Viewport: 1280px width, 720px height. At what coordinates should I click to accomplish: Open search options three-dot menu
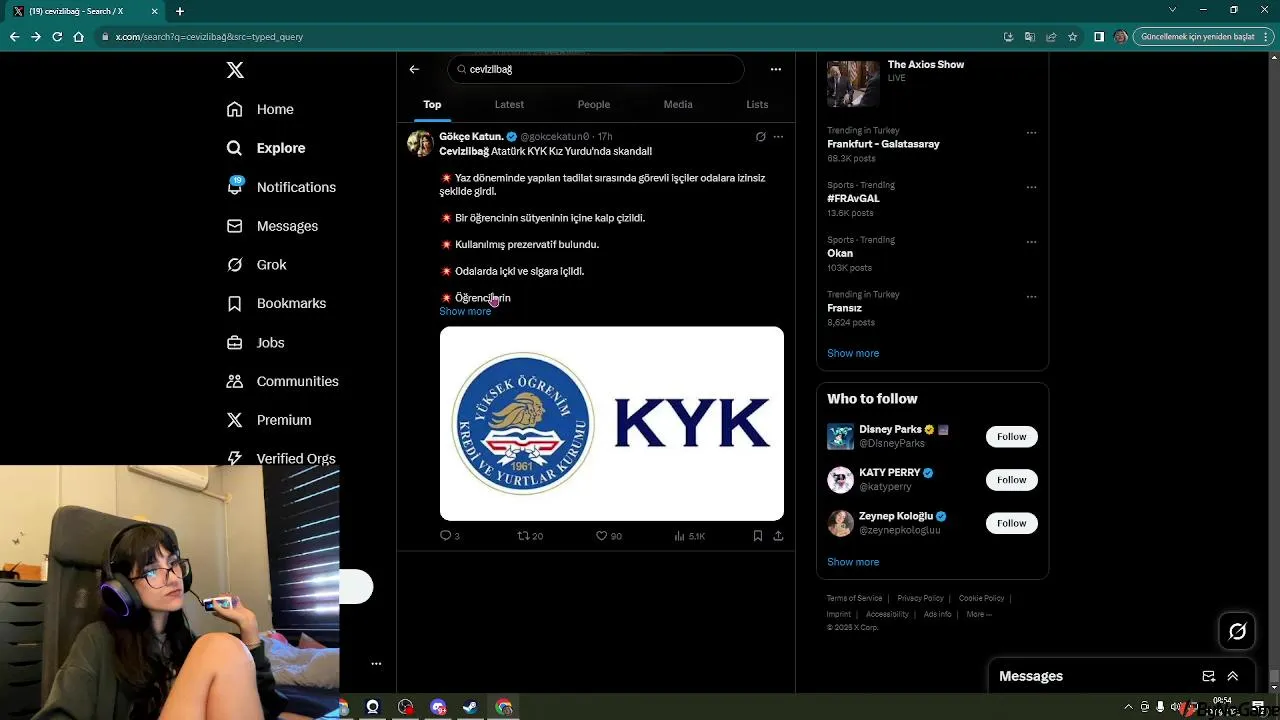point(776,69)
